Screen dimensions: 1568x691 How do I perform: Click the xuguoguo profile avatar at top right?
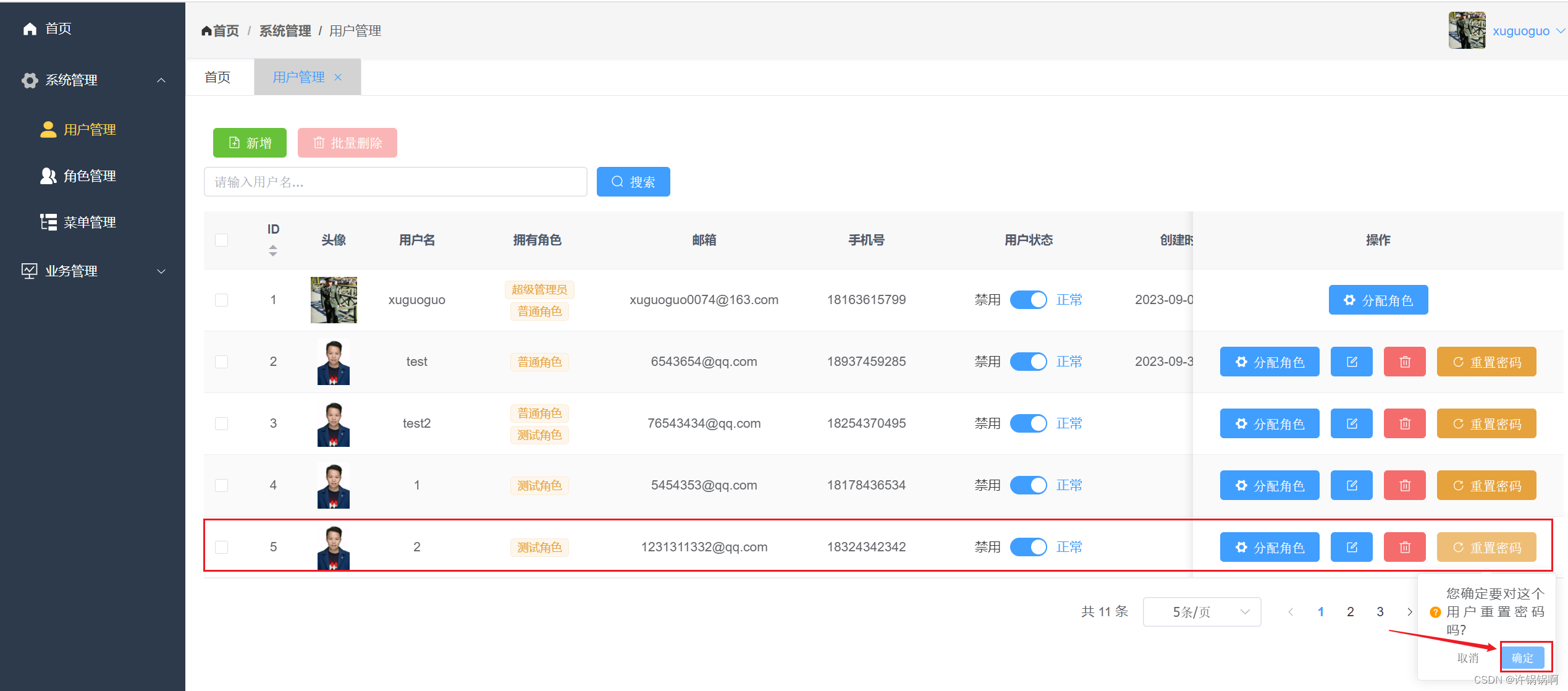1467,30
